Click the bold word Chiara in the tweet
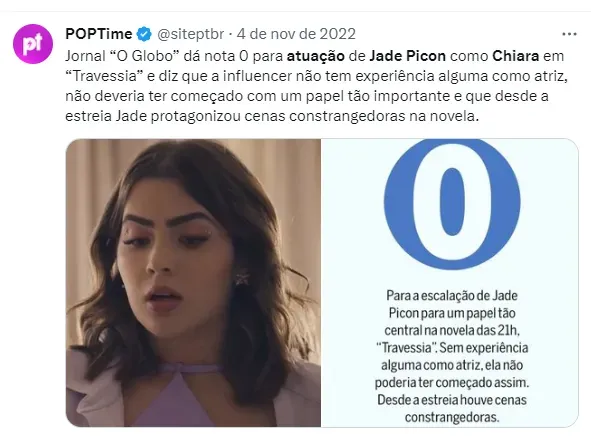Viewport: 591px width, 438px height. tap(516, 56)
